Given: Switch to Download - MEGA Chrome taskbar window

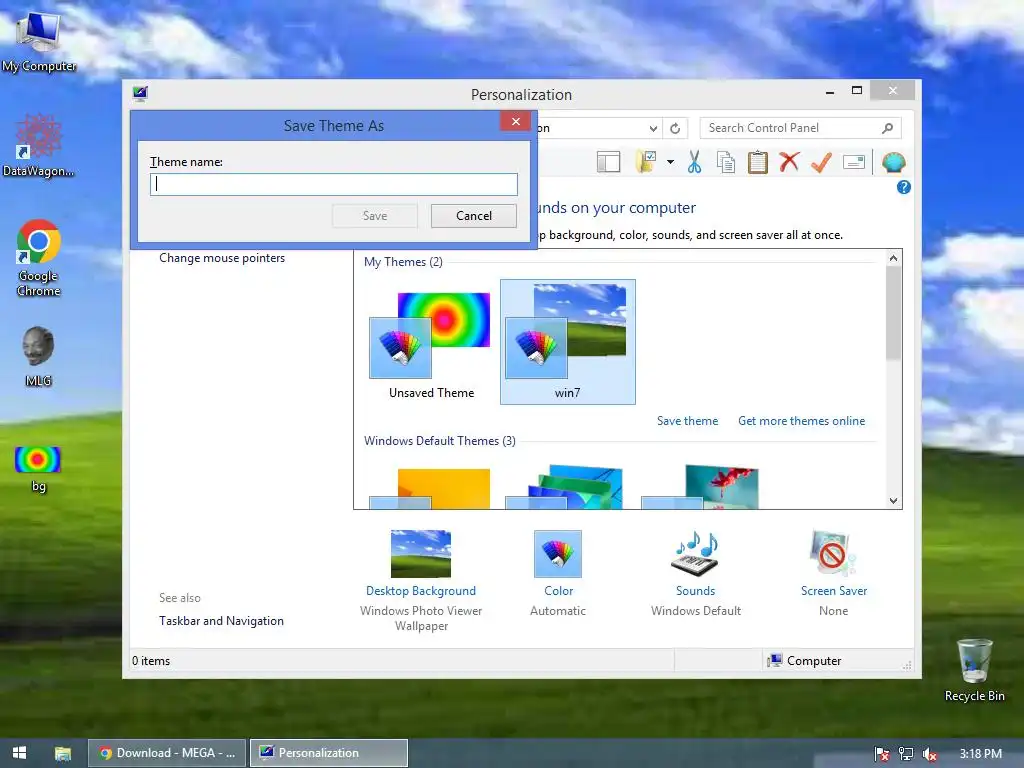Looking at the screenshot, I should (x=167, y=753).
